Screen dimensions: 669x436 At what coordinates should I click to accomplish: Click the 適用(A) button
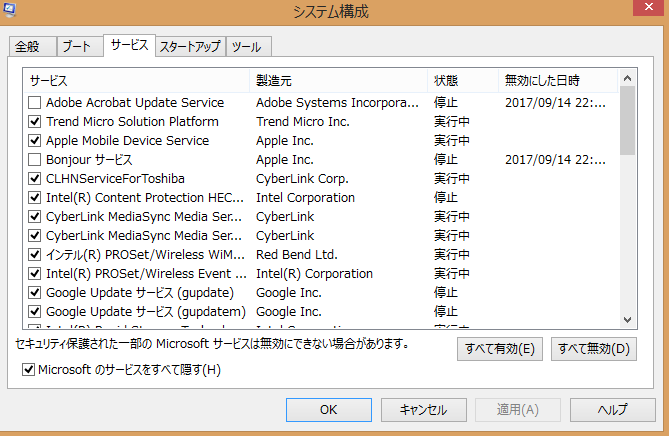[518, 410]
